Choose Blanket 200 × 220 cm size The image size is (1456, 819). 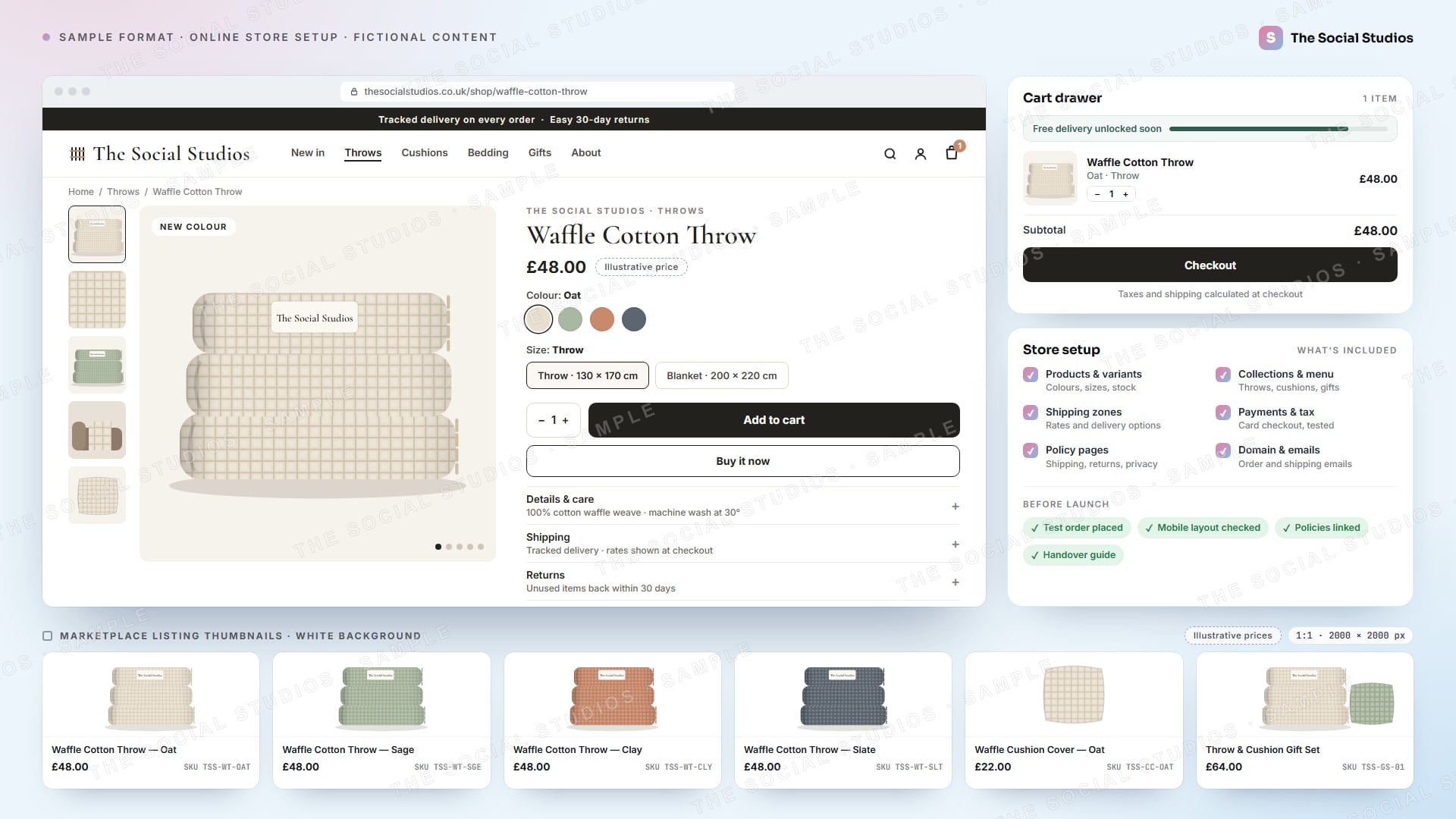pos(721,376)
